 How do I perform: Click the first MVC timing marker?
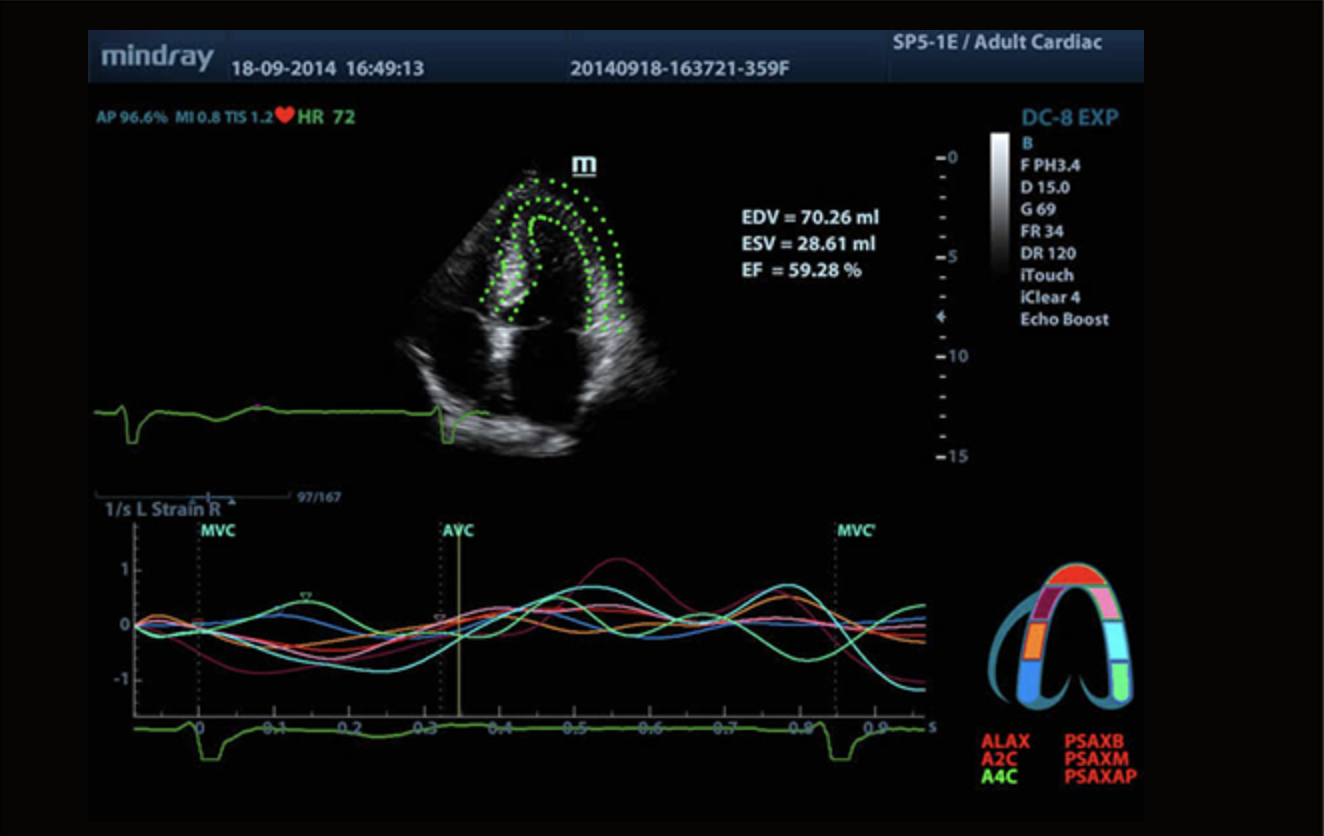pos(218,531)
